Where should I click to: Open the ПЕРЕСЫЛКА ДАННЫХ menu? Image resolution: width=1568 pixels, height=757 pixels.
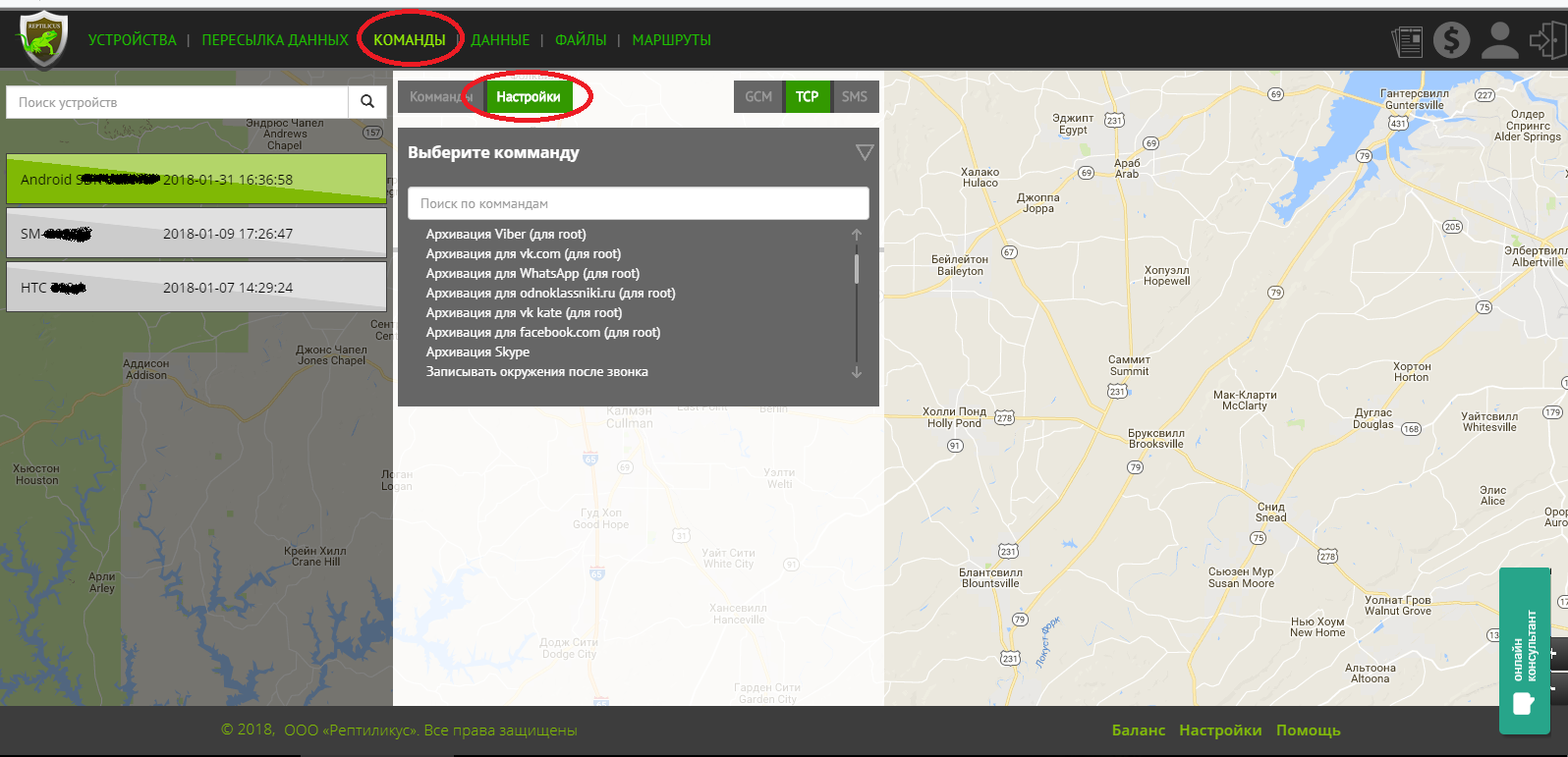(x=275, y=40)
